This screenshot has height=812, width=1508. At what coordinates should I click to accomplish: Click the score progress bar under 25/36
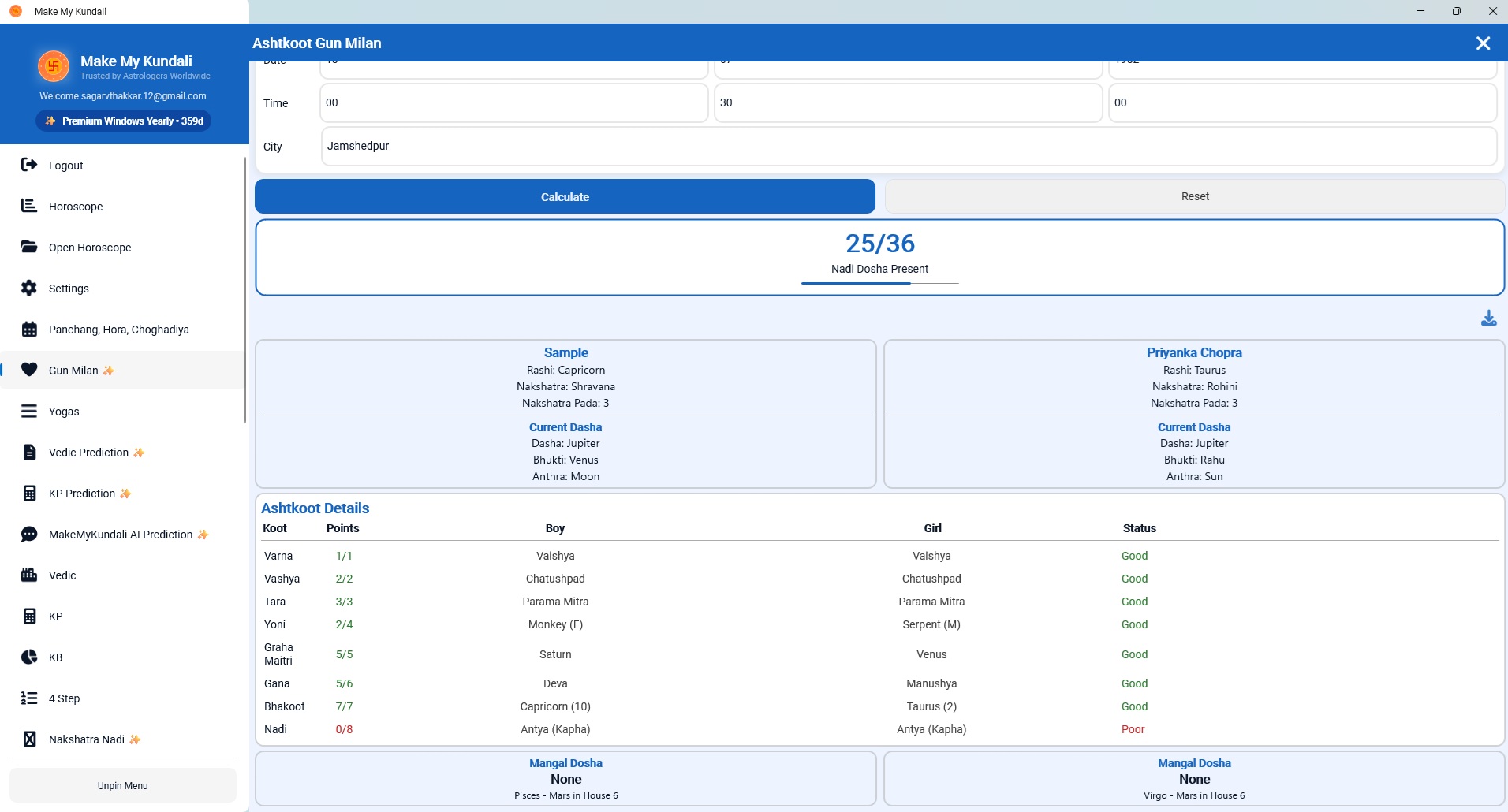click(x=879, y=283)
